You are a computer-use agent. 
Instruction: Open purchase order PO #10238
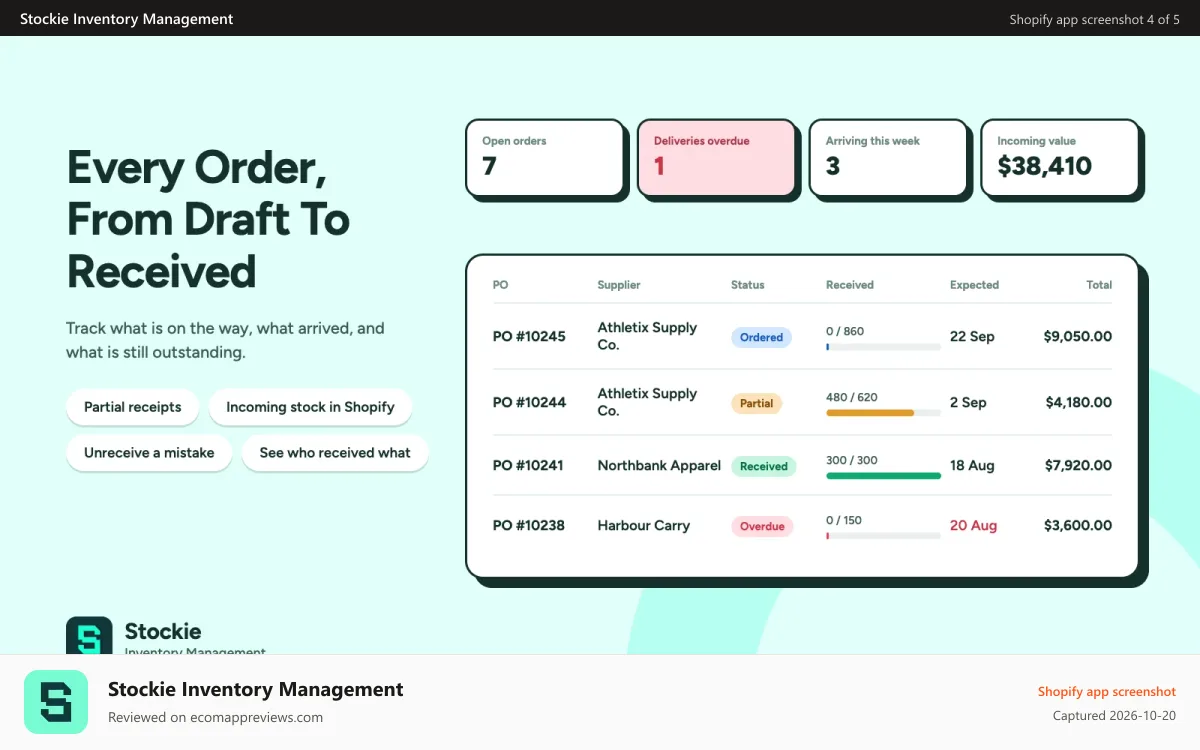(x=529, y=525)
